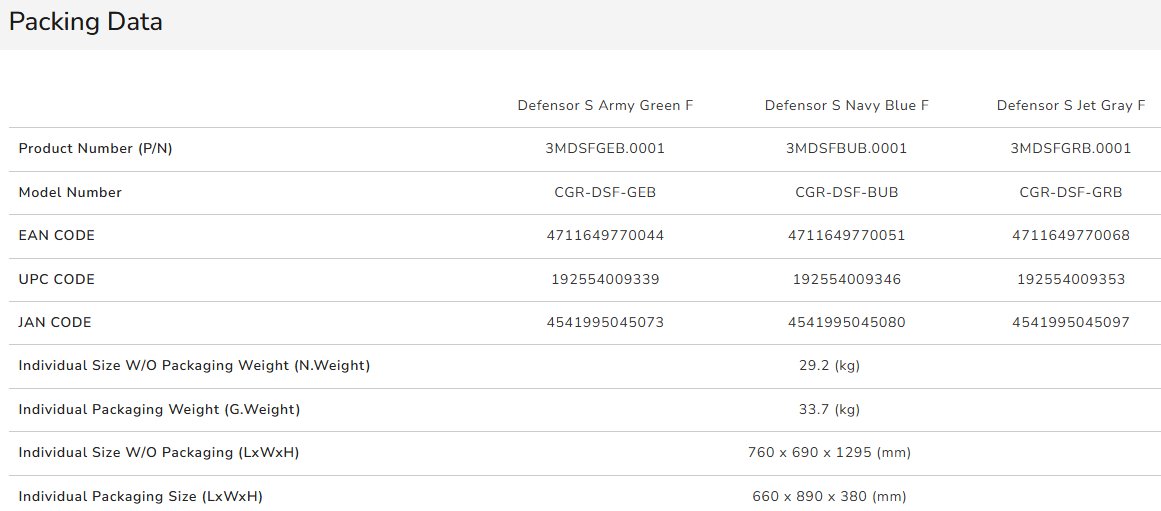Select the Defensor S Army Green F column header
1161x511 pixels.
[605, 105]
